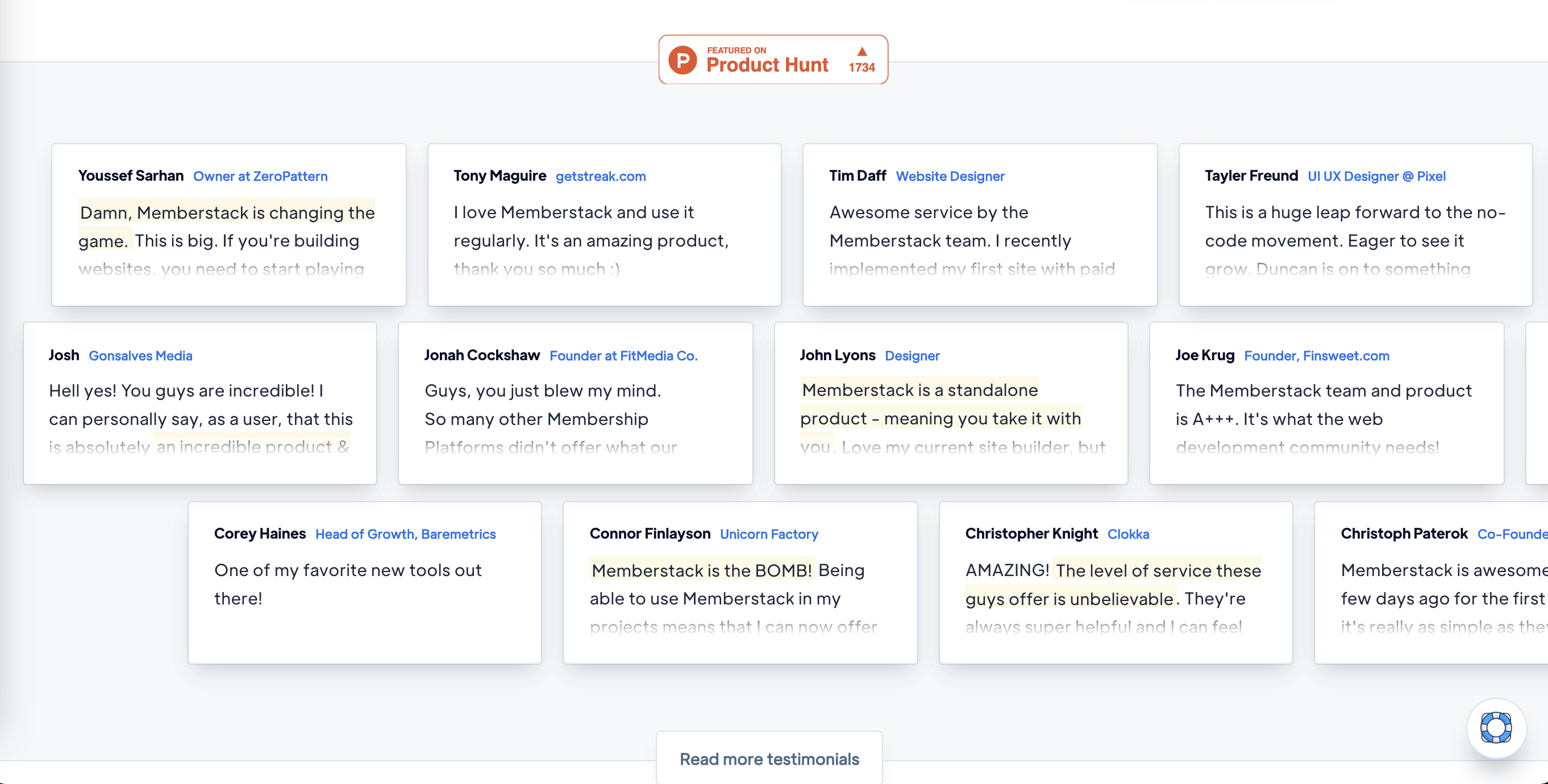This screenshot has height=784, width=1548.
Task: Open Head of Growth, Baremetrics link
Action: pyautogui.click(x=406, y=533)
